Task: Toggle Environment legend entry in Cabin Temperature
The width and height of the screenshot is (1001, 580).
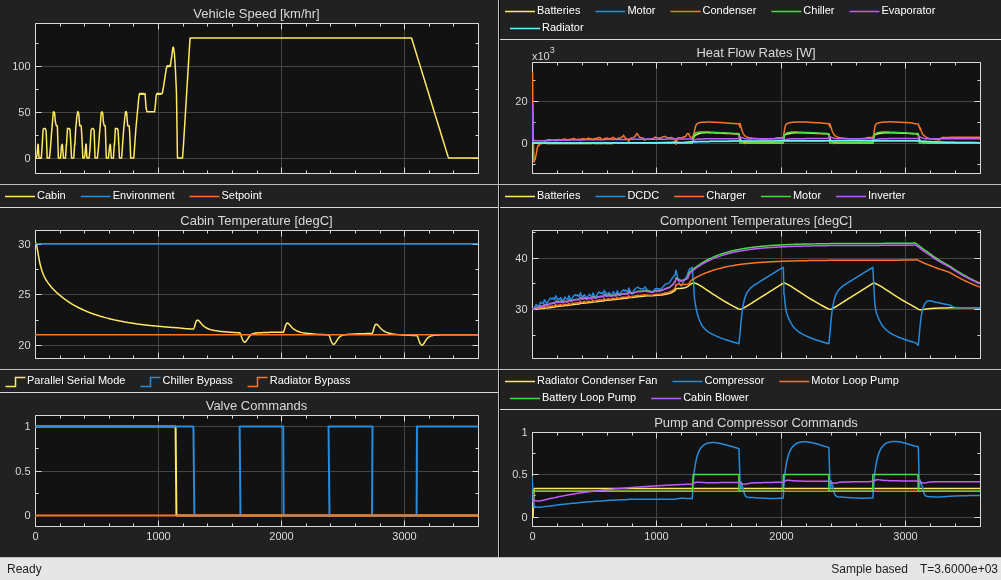Action: 128,195
